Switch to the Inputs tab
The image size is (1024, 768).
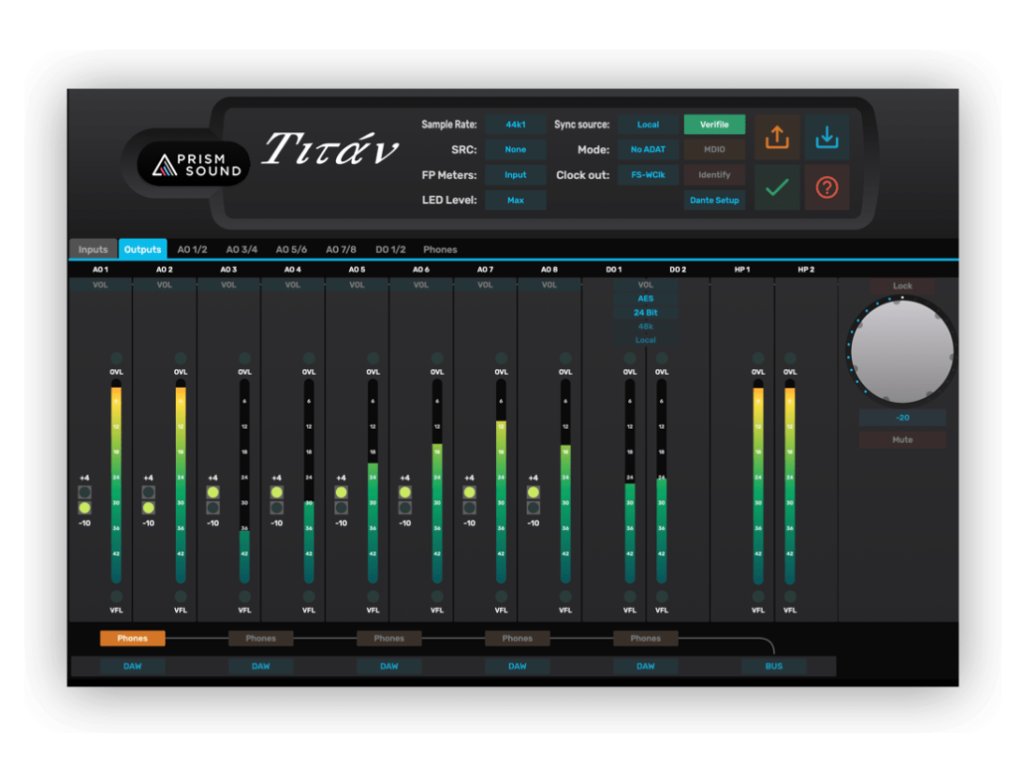(x=93, y=249)
